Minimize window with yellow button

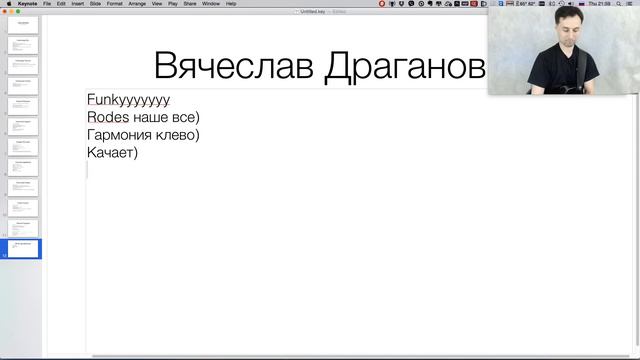click(11, 11)
